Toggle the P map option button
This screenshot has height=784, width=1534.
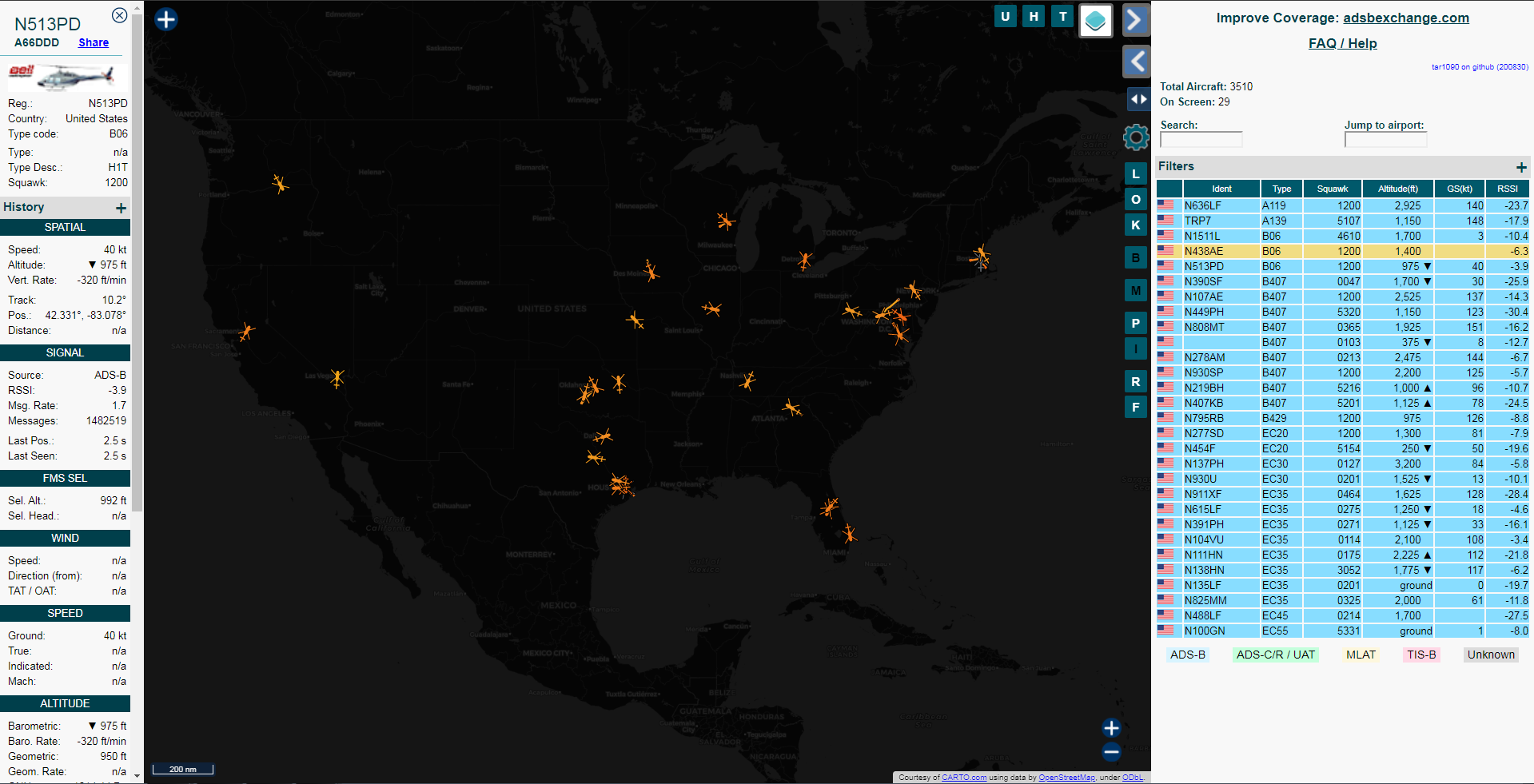click(1136, 323)
